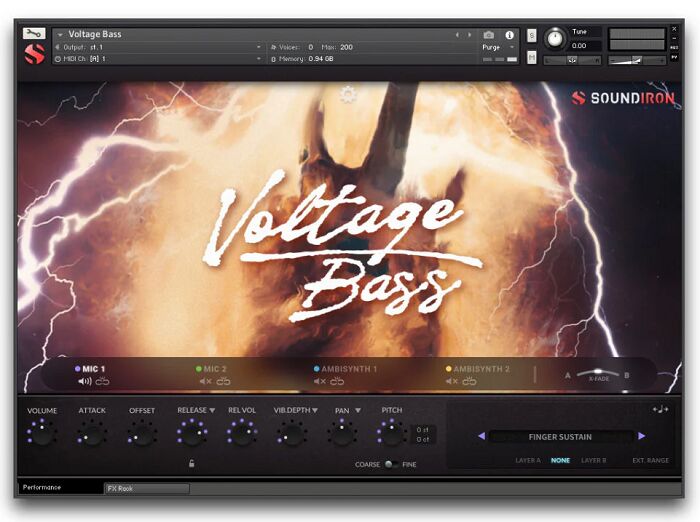This screenshot has height=522, width=700.
Task: Open the Pan dropdown arrow
Action: [358, 410]
